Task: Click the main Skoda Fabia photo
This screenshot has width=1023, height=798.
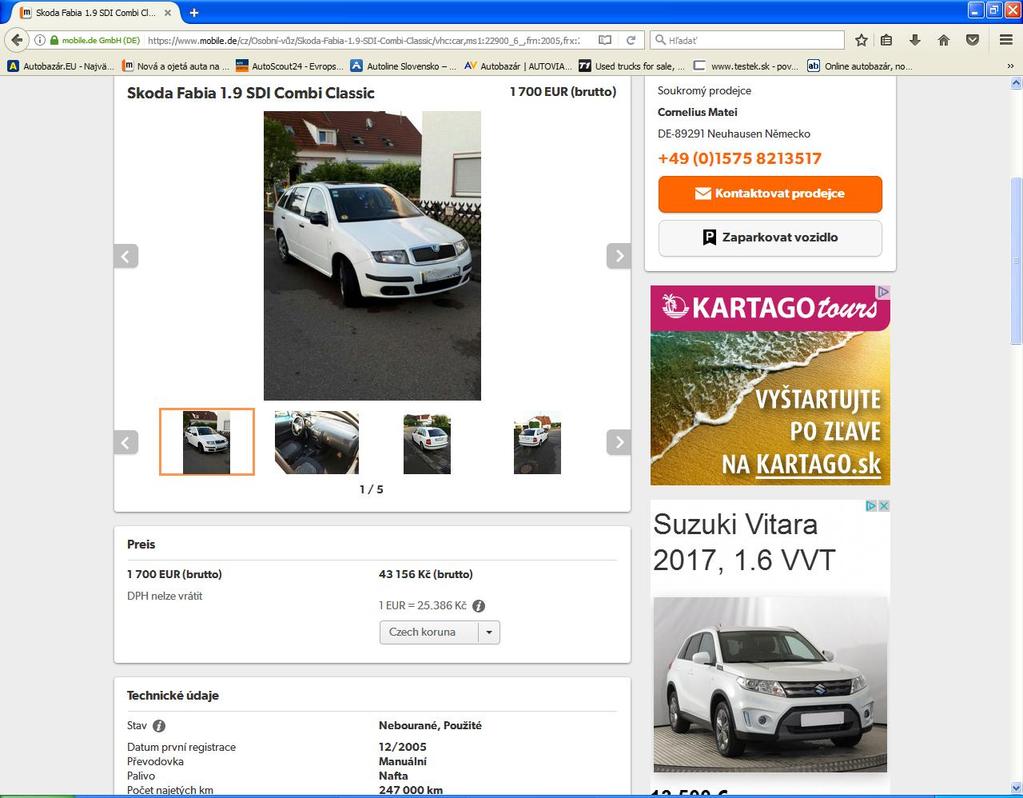Action: click(x=372, y=255)
